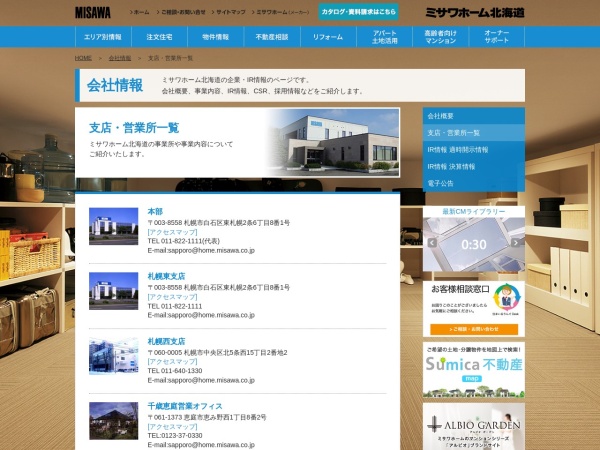Click カタログ・資料請求はこちら button
600x450 pixels.
point(358,12)
